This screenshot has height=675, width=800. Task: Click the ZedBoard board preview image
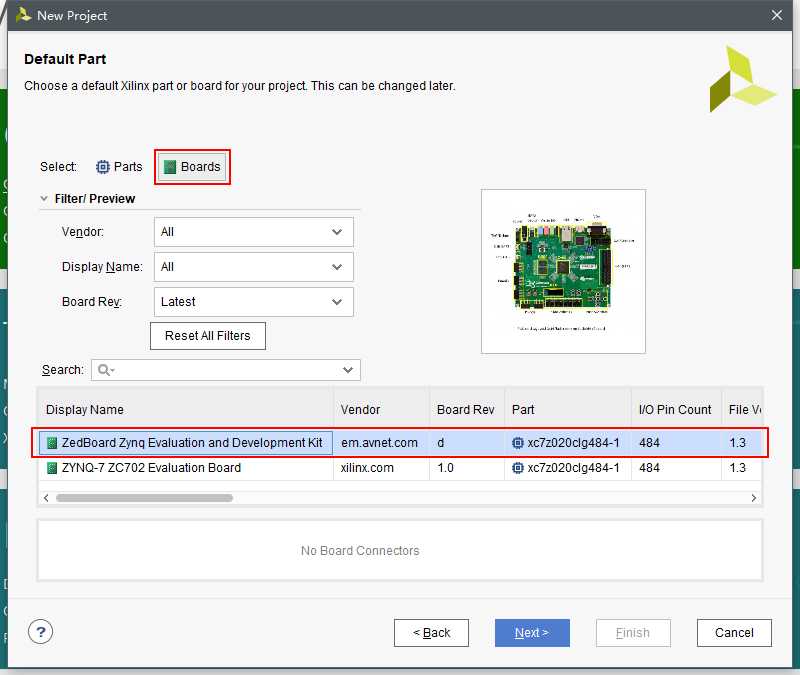(x=563, y=271)
